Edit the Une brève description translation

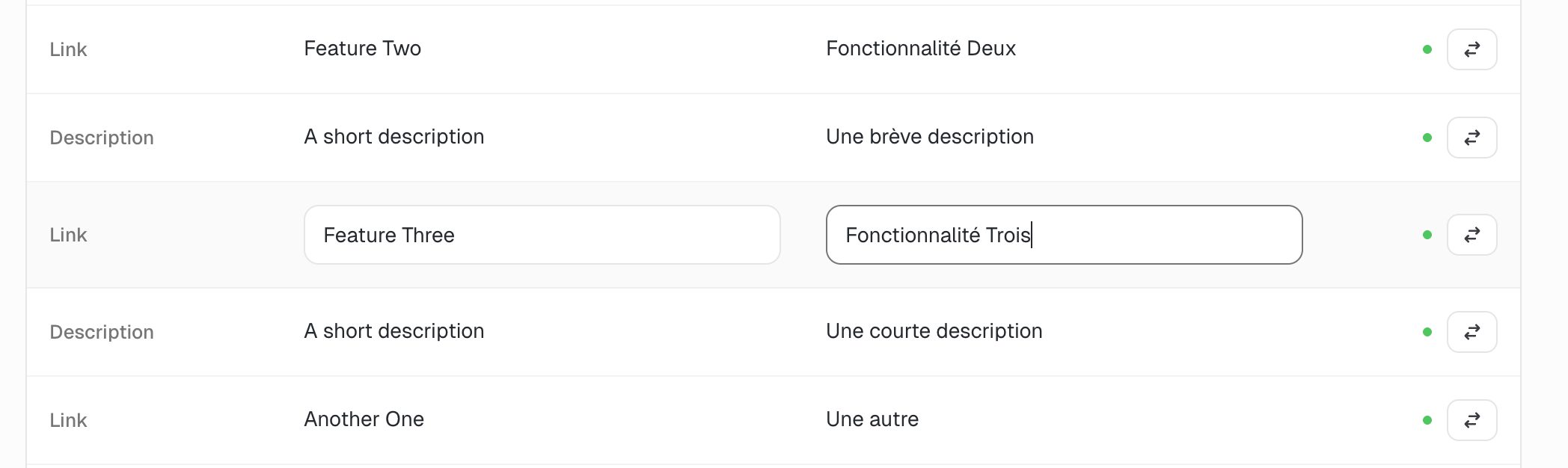coord(929,137)
